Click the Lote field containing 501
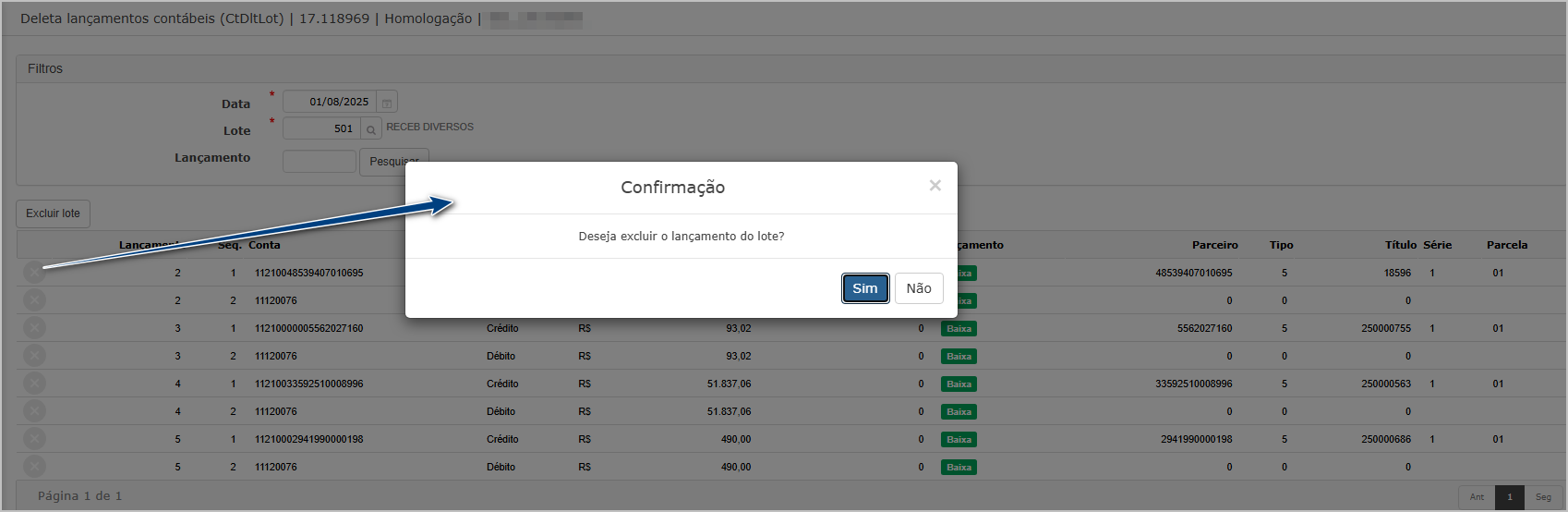The height and width of the screenshot is (512, 1568). [320, 128]
